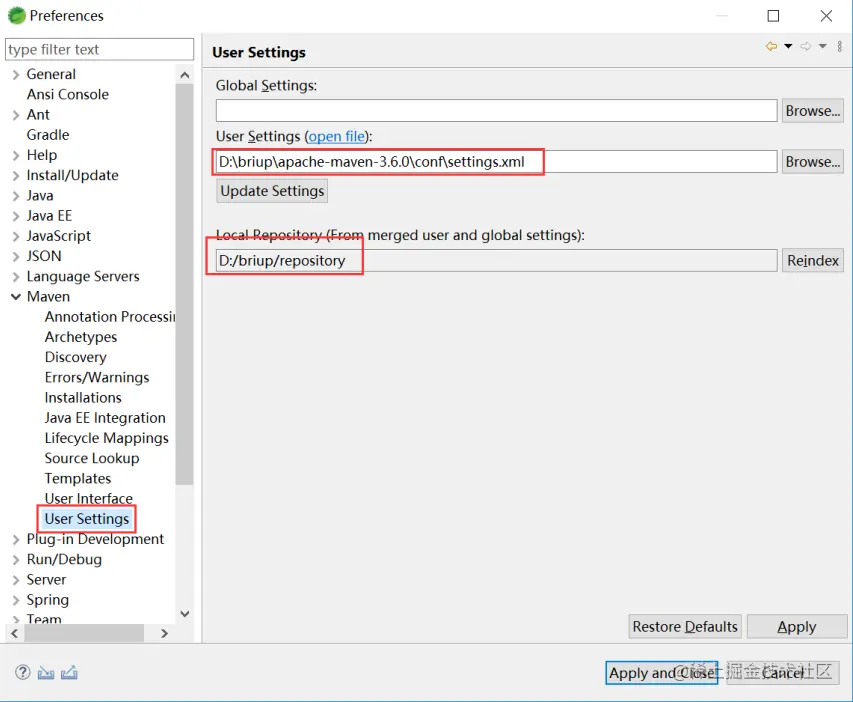This screenshot has width=853, height=702.
Task: Click the import preferences icon
Action: click(x=46, y=673)
